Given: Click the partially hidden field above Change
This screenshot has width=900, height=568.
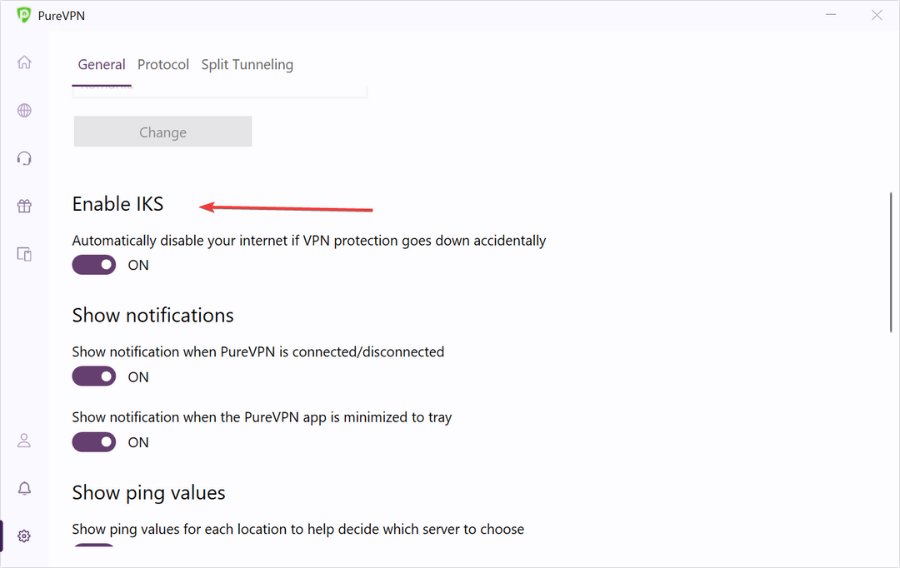Looking at the screenshot, I should pyautogui.click(x=220, y=92).
